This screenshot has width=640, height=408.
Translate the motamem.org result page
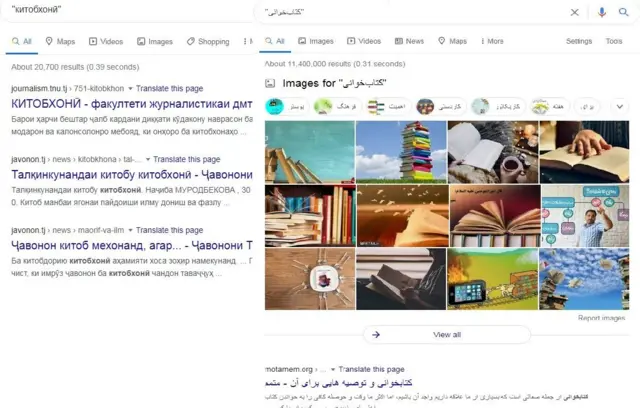pos(371,370)
